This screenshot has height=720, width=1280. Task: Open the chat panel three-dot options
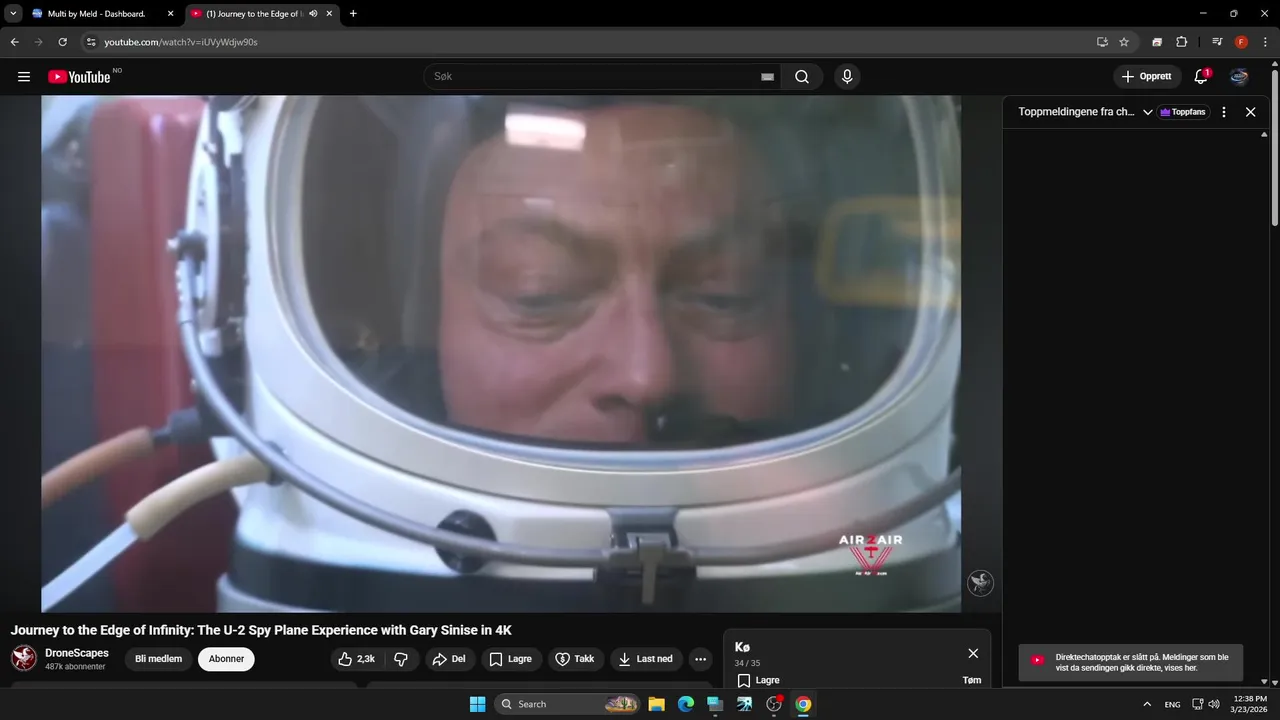pos(1224,112)
